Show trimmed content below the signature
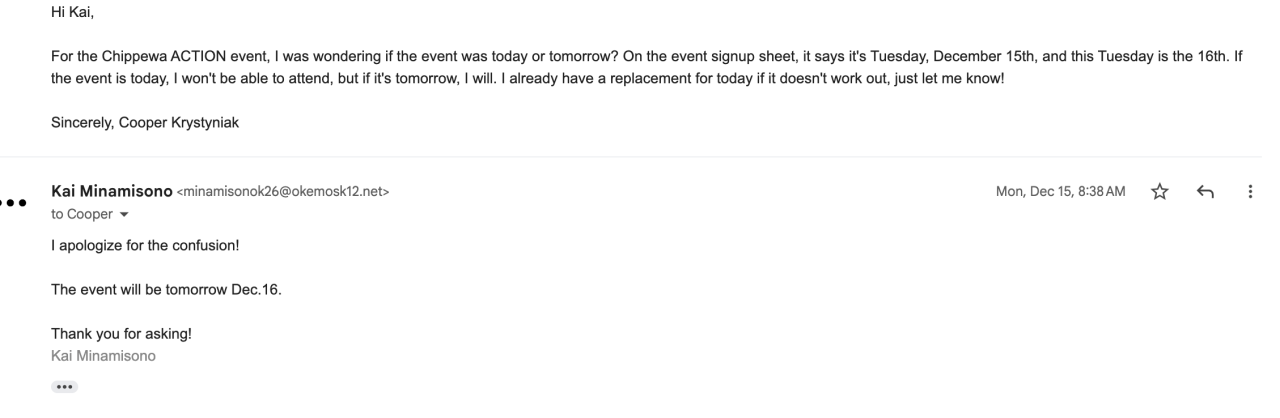 (x=64, y=386)
